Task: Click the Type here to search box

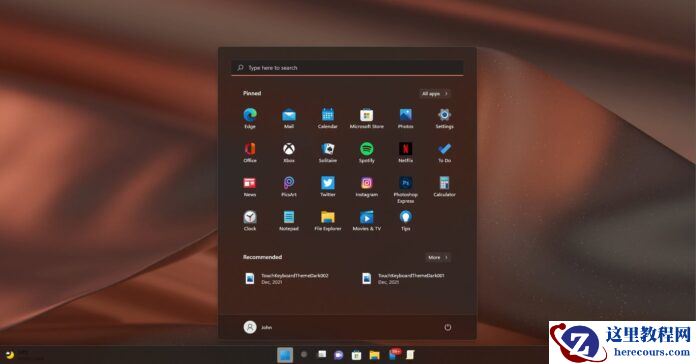Action: pyautogui.click(x=347, y=67)
